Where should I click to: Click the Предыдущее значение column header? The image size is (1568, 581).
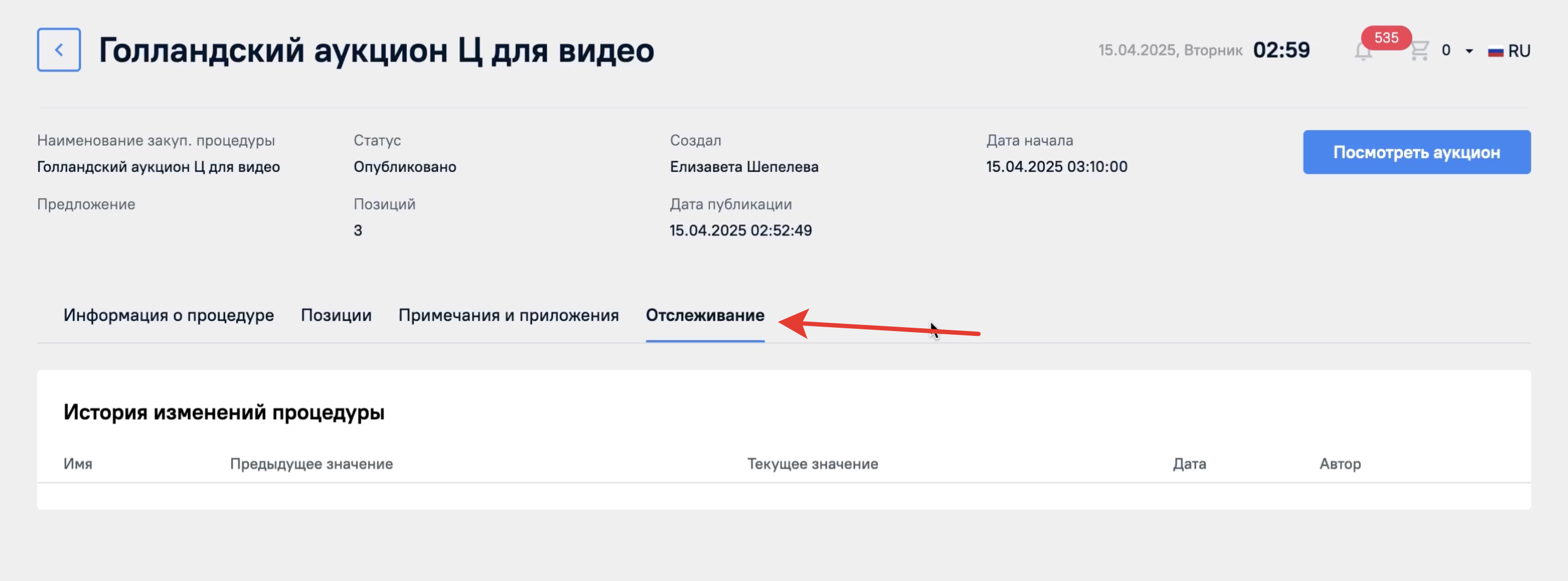click(311, 464)
